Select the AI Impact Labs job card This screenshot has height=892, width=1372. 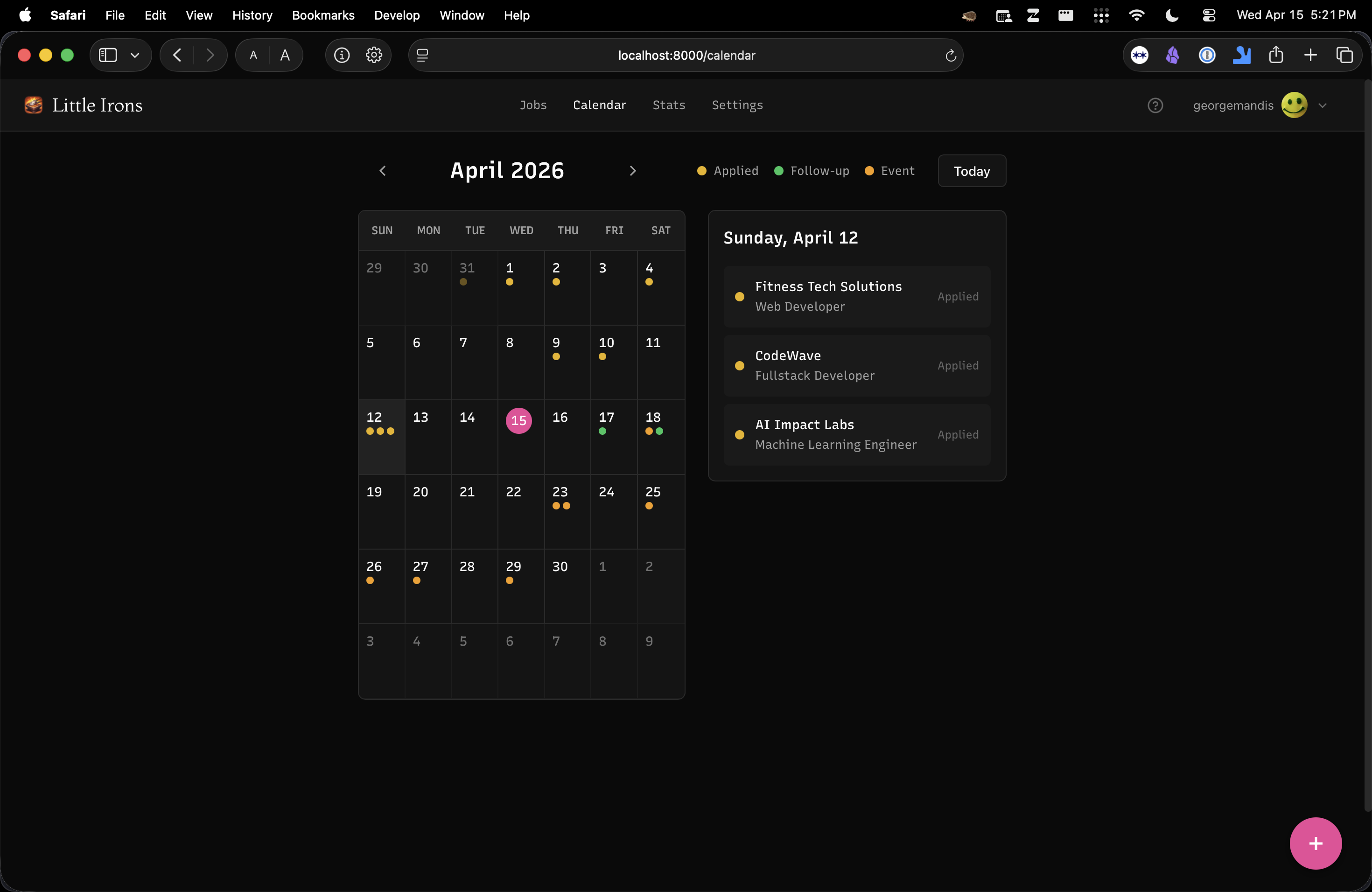(x=857, y=435)
